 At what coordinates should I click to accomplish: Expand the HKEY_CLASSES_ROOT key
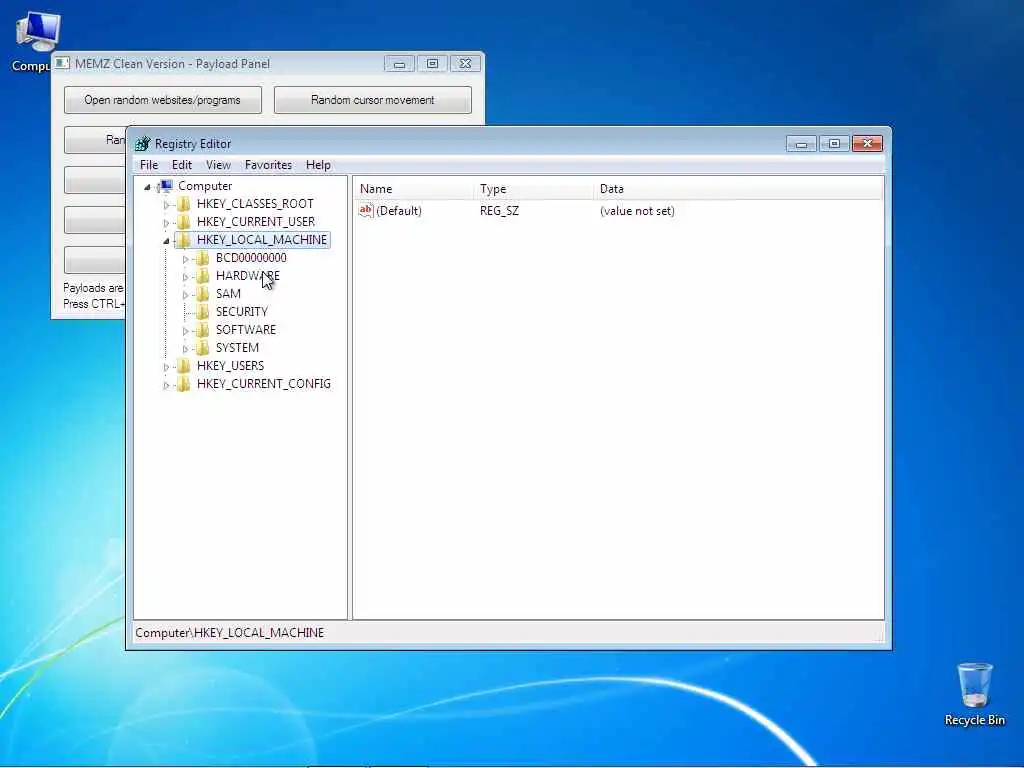coord(166,204)
